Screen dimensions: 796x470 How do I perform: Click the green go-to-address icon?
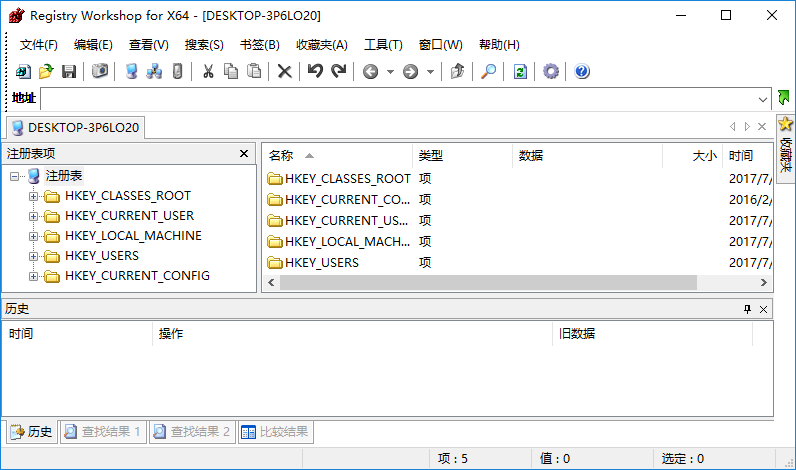[783, 97]
